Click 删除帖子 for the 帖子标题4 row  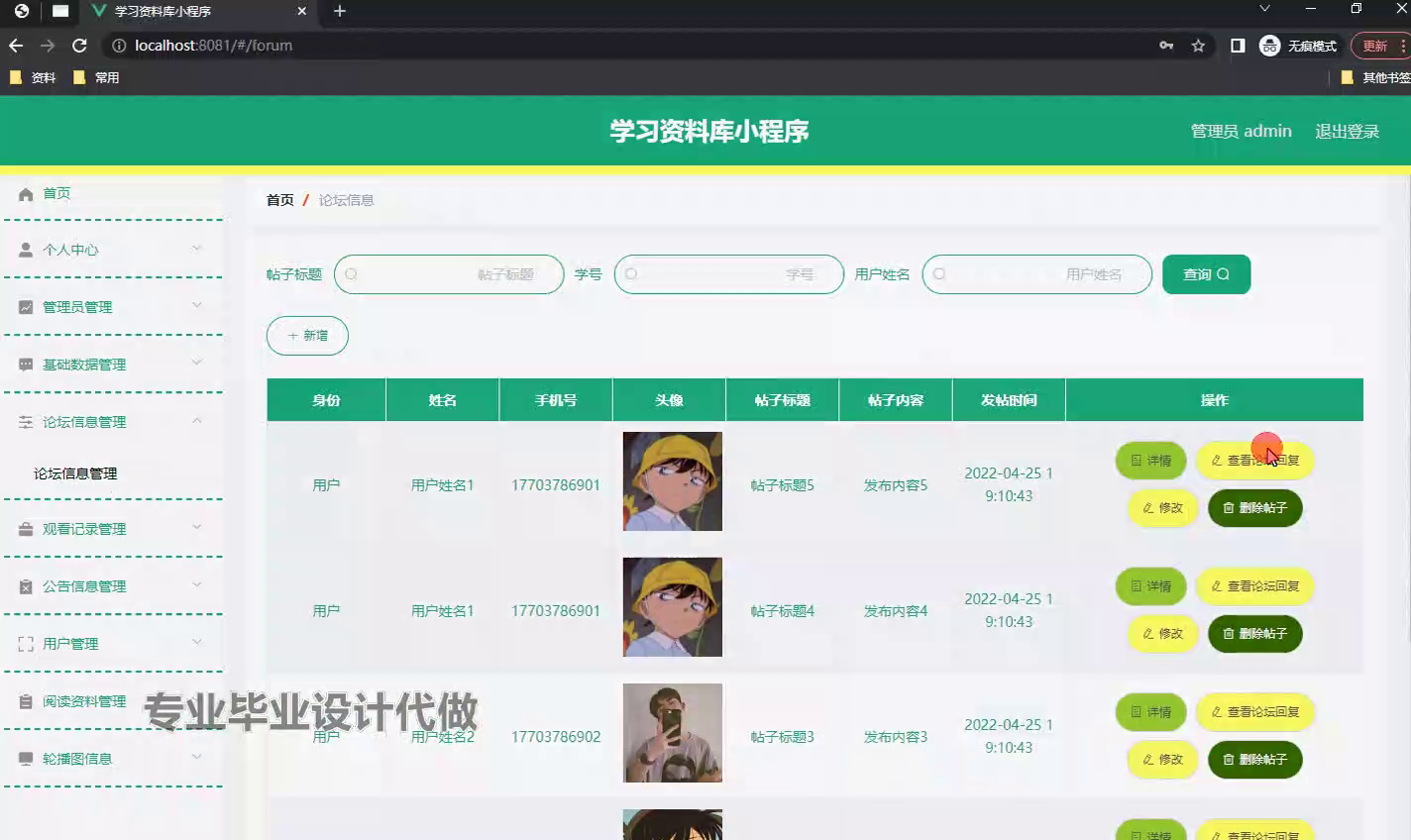(x=1255, y=634)
